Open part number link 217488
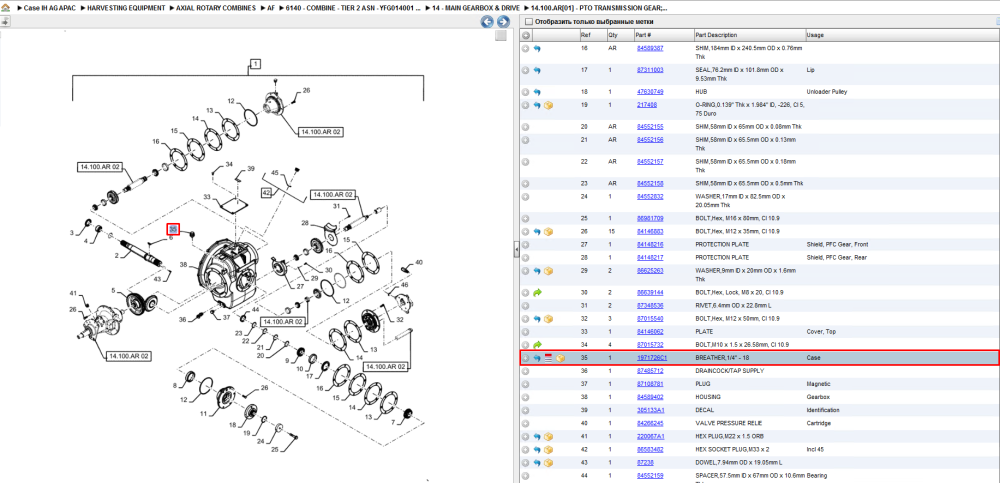The width and height of the screenshot is (1000, 483). click(x=647, y=105)
